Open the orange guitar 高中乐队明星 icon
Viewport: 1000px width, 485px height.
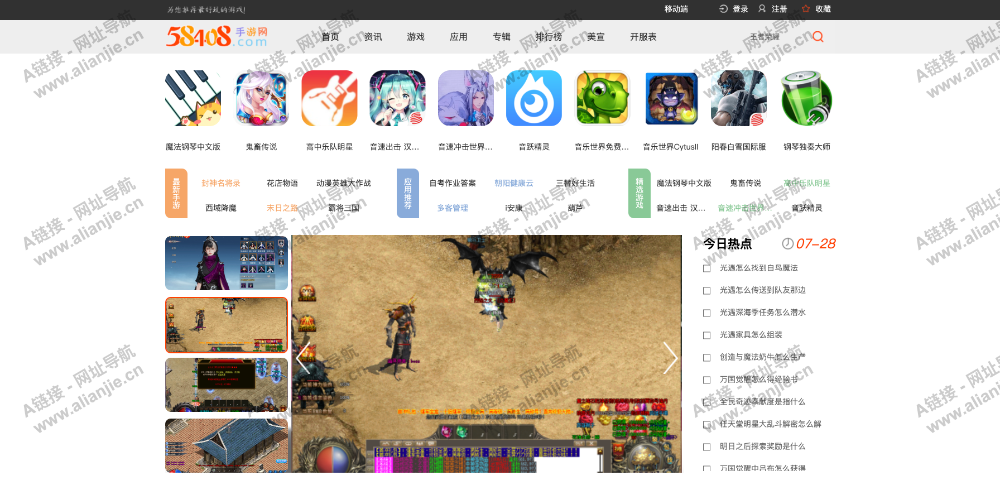(x=329, y=98)
